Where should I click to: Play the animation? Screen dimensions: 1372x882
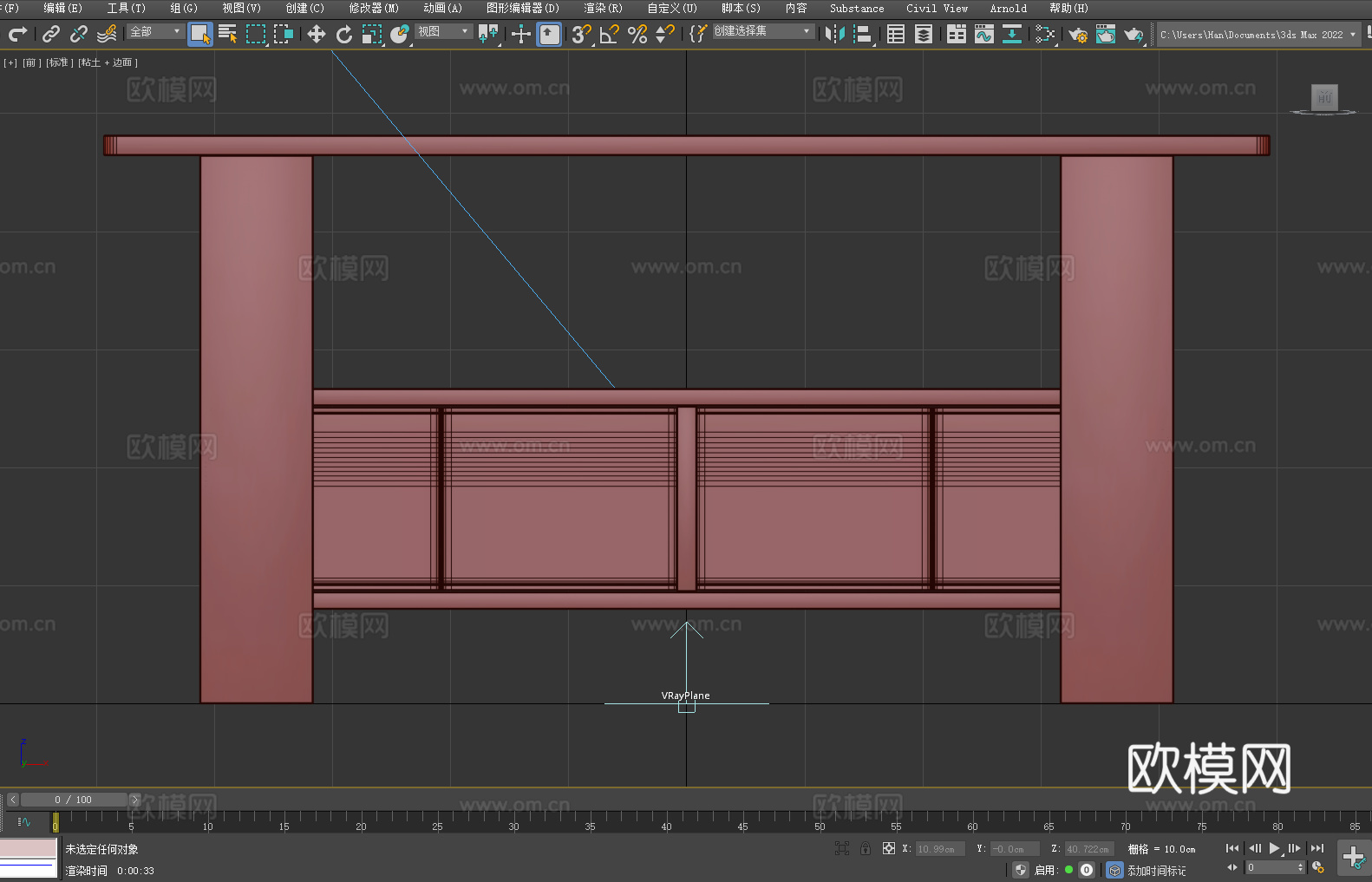coord(1275,848)
